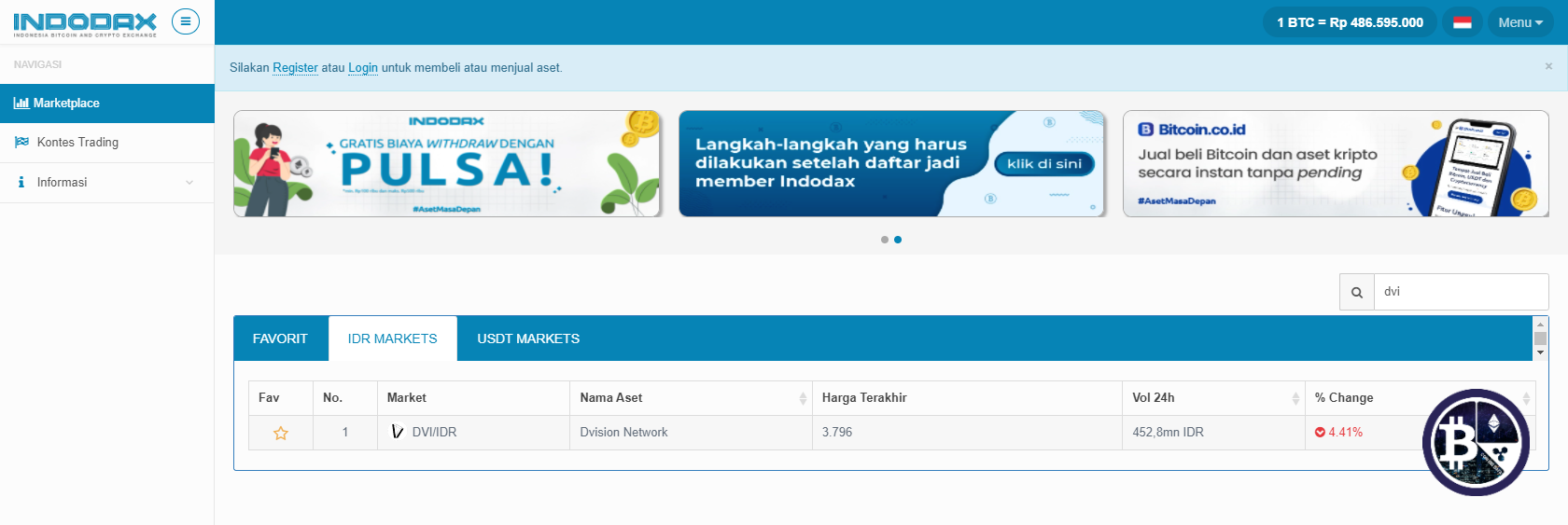Sort by % Change column
This screenshot has width=1568, height=525.
tap(1420, 398)
